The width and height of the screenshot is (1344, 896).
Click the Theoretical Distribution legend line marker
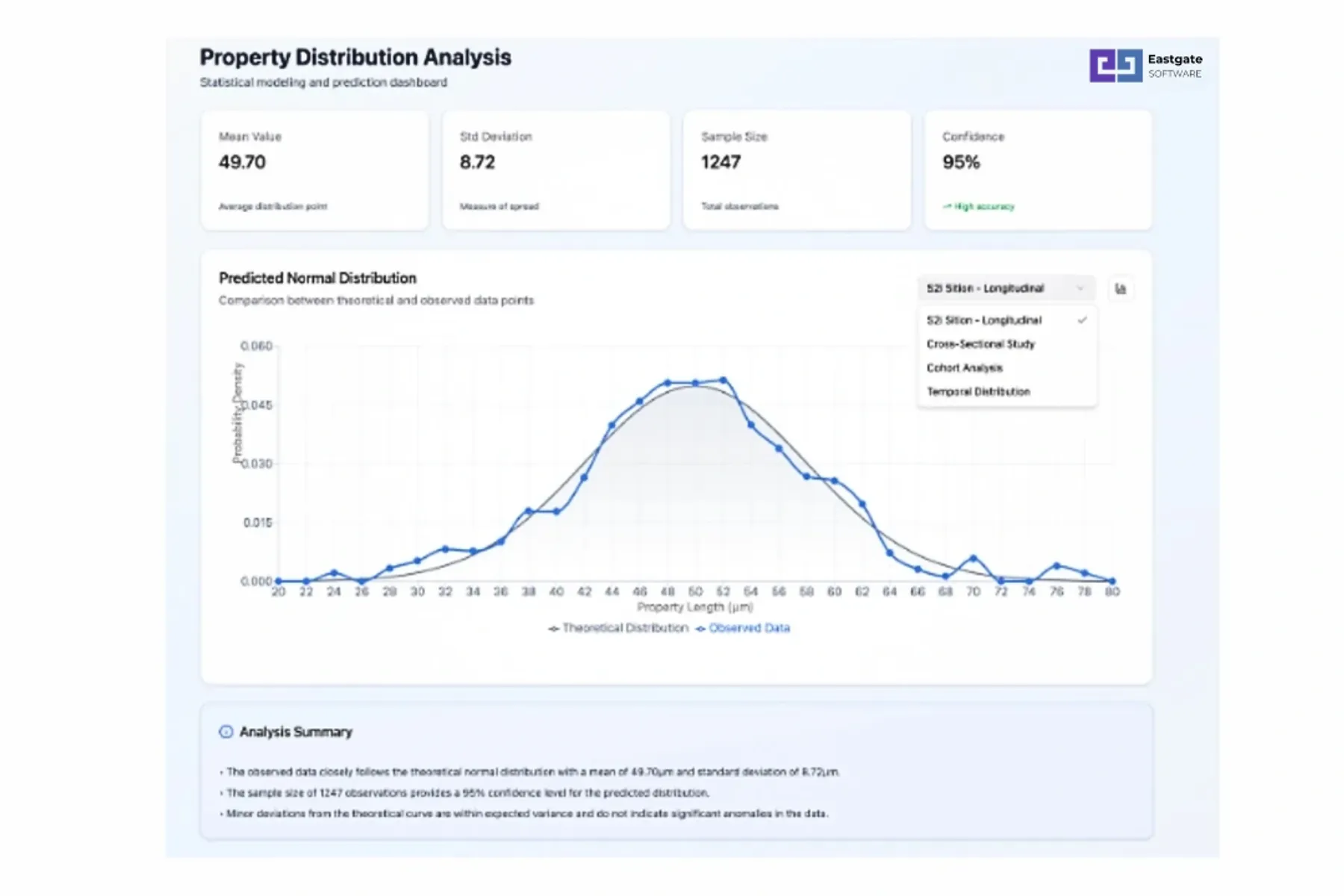pyautogui.click(x=553, y=629)
